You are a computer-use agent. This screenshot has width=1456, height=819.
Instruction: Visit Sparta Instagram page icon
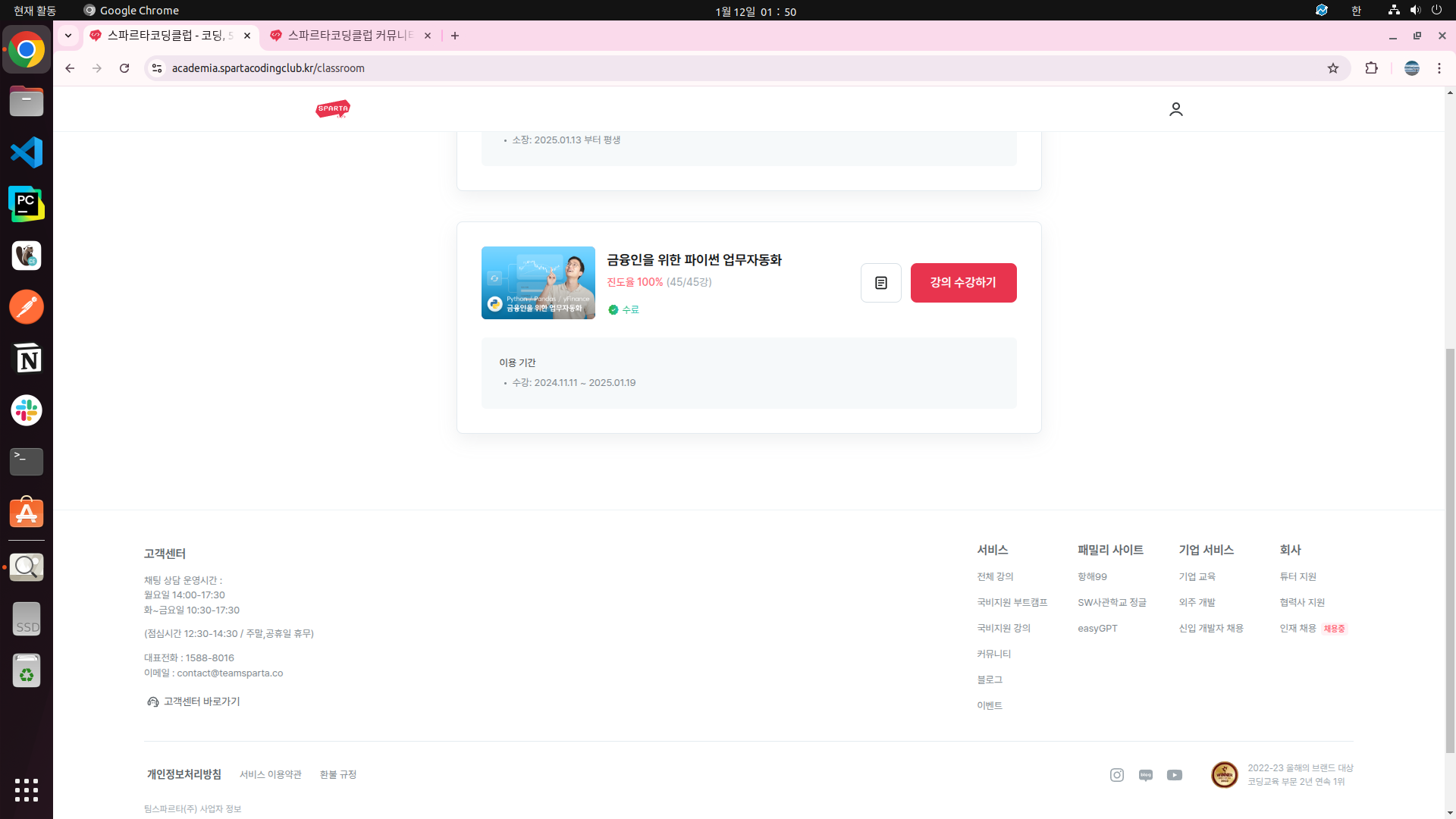(x=1117, y=775)
